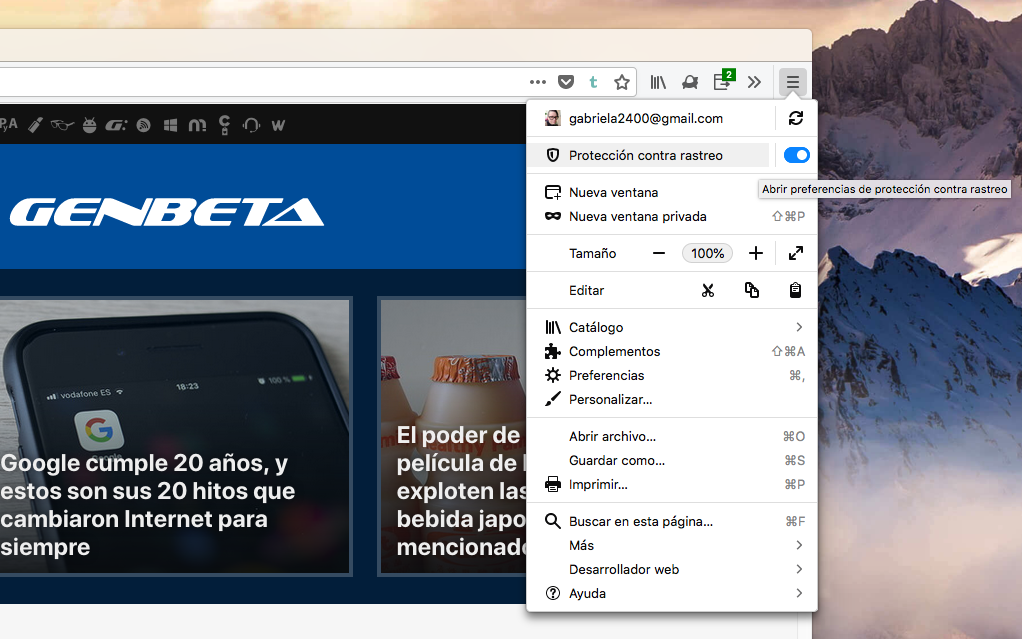Reset zoom by clicking the 100% control
This screenshot has width=1022, height=639.
coord(707,253)
